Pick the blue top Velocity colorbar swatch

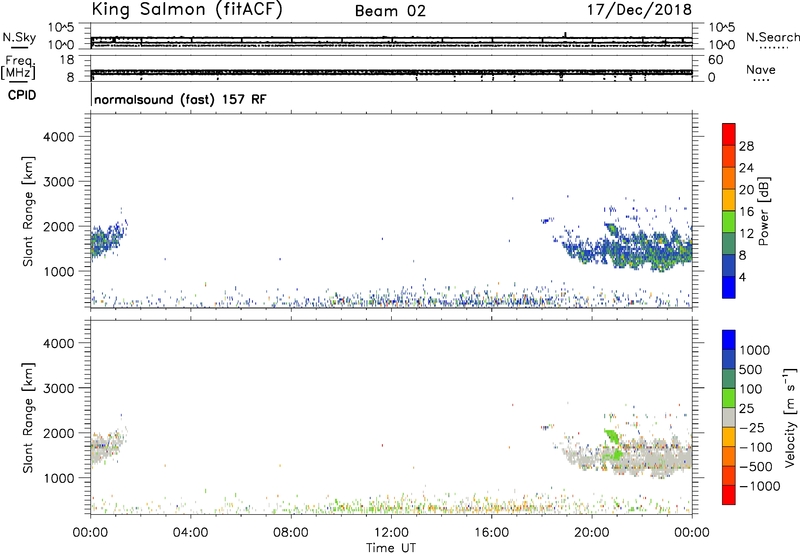click(729, 340)
